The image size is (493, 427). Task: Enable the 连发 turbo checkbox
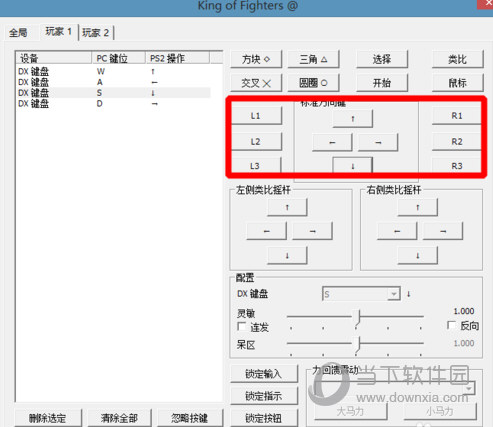tap(242, 326)
